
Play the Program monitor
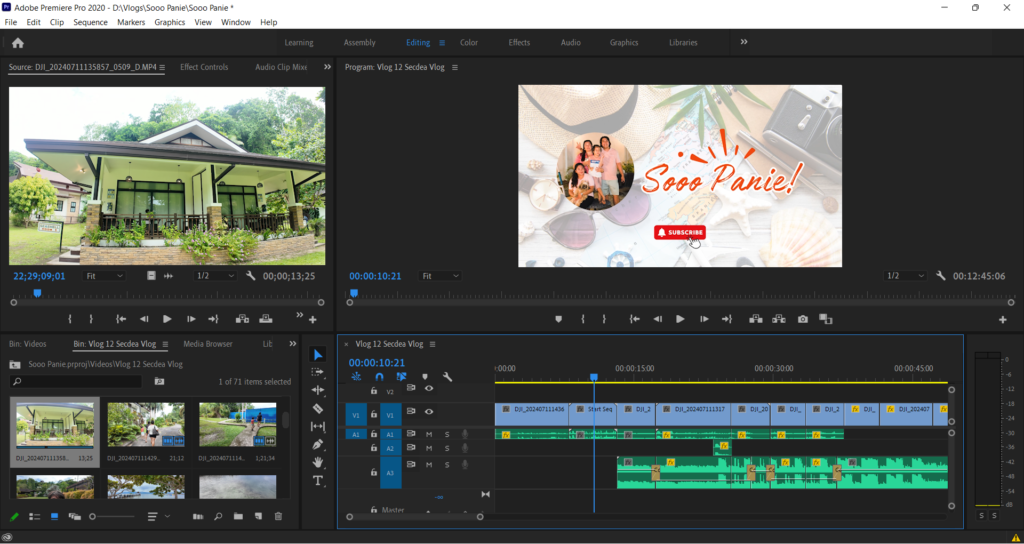(680, 319)
